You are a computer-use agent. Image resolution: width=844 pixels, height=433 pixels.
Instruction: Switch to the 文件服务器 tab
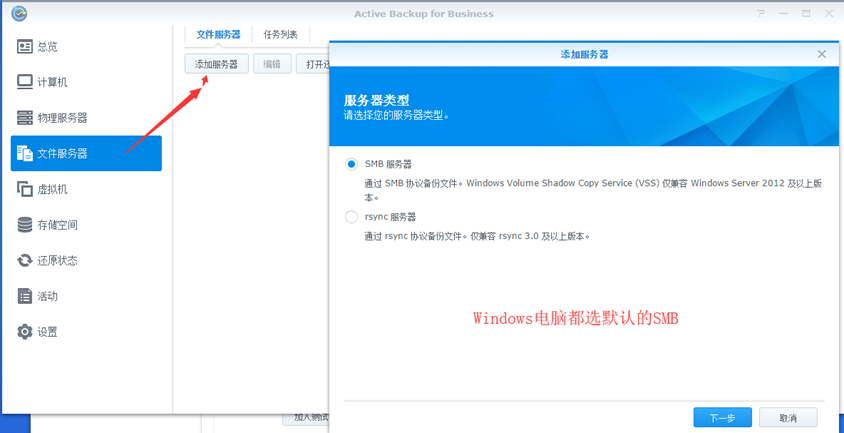tap(218, 34)
